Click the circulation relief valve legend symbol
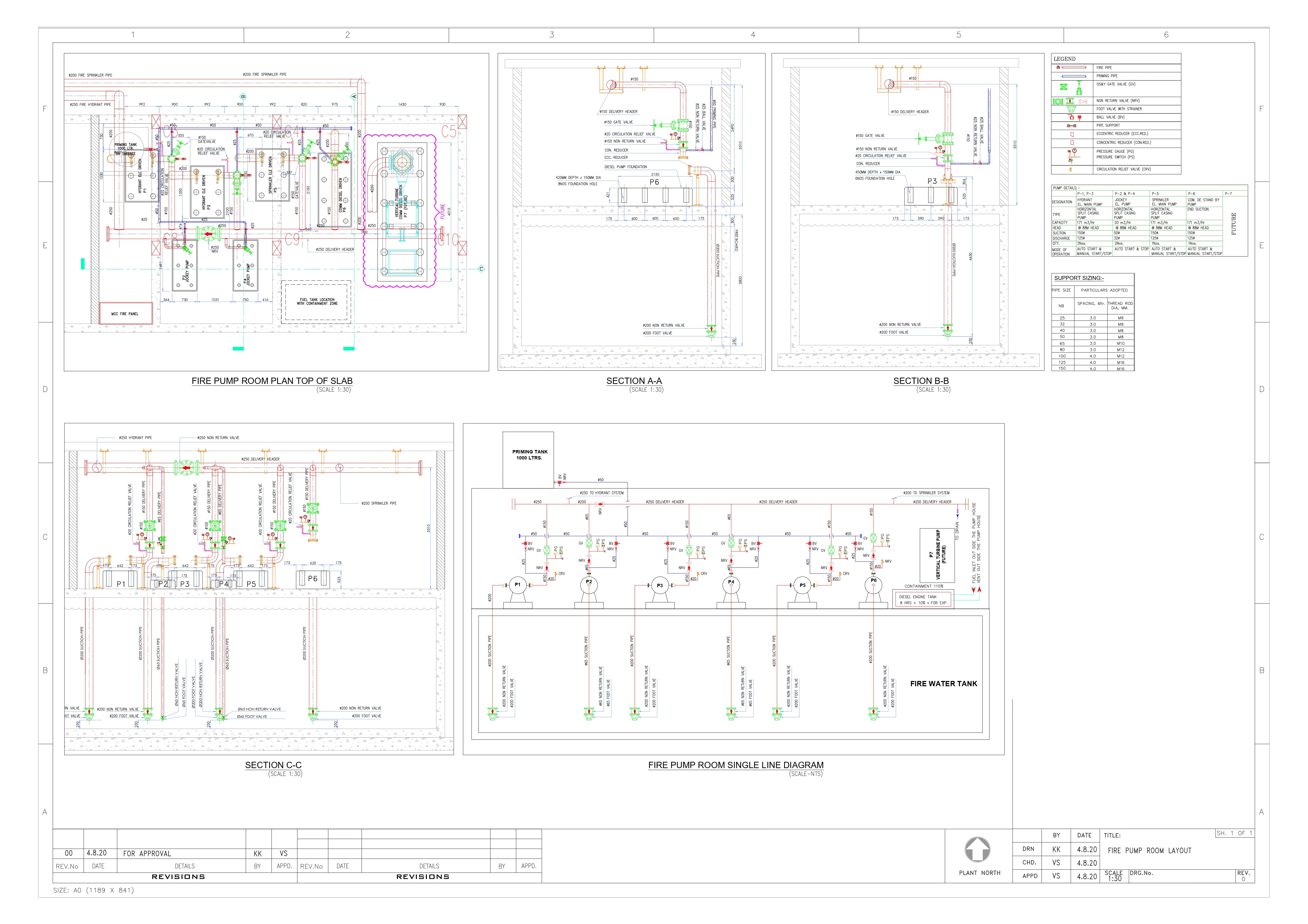The width and height of the screenshot is (1308, 924). coord(1070,169)
